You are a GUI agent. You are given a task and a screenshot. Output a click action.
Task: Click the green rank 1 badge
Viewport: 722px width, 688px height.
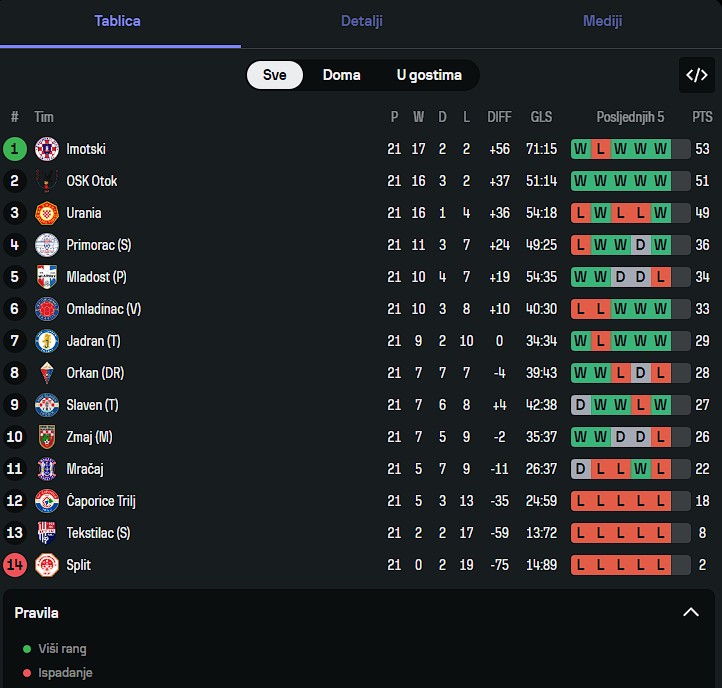[15, 149]
